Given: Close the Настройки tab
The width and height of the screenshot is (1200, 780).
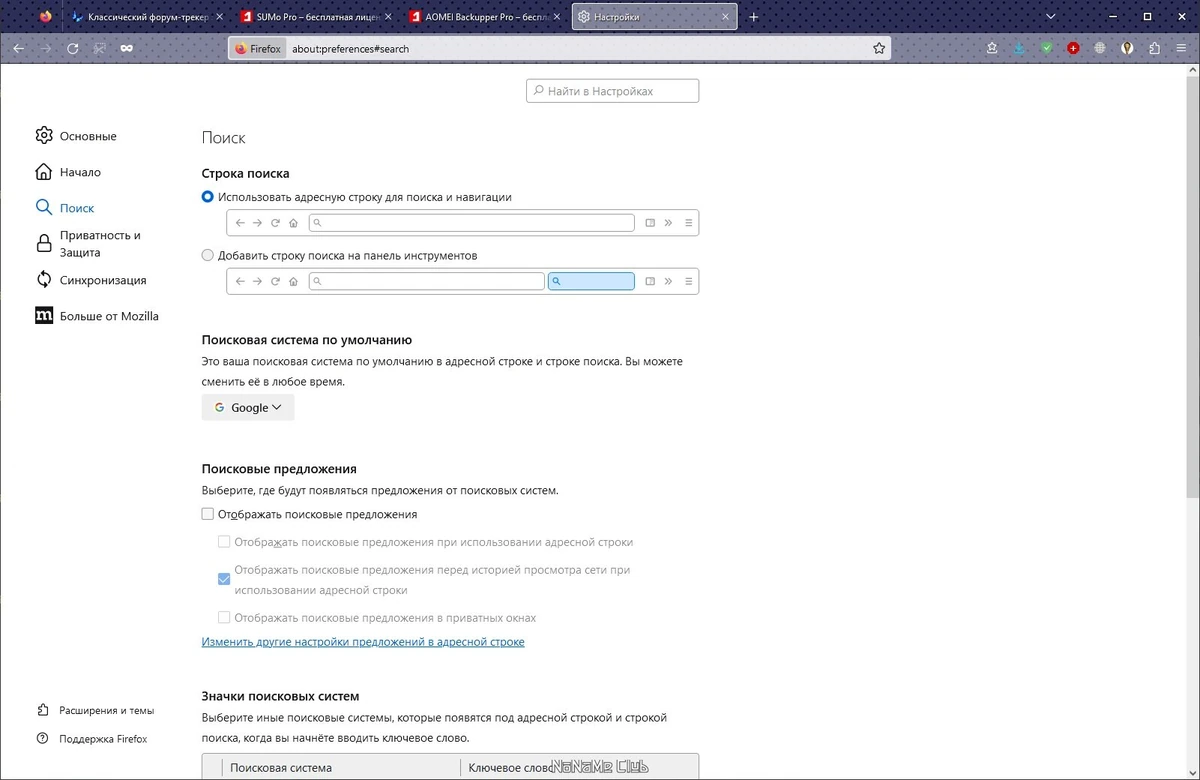Looking at the screenshot, I should (x=725, y=17).
